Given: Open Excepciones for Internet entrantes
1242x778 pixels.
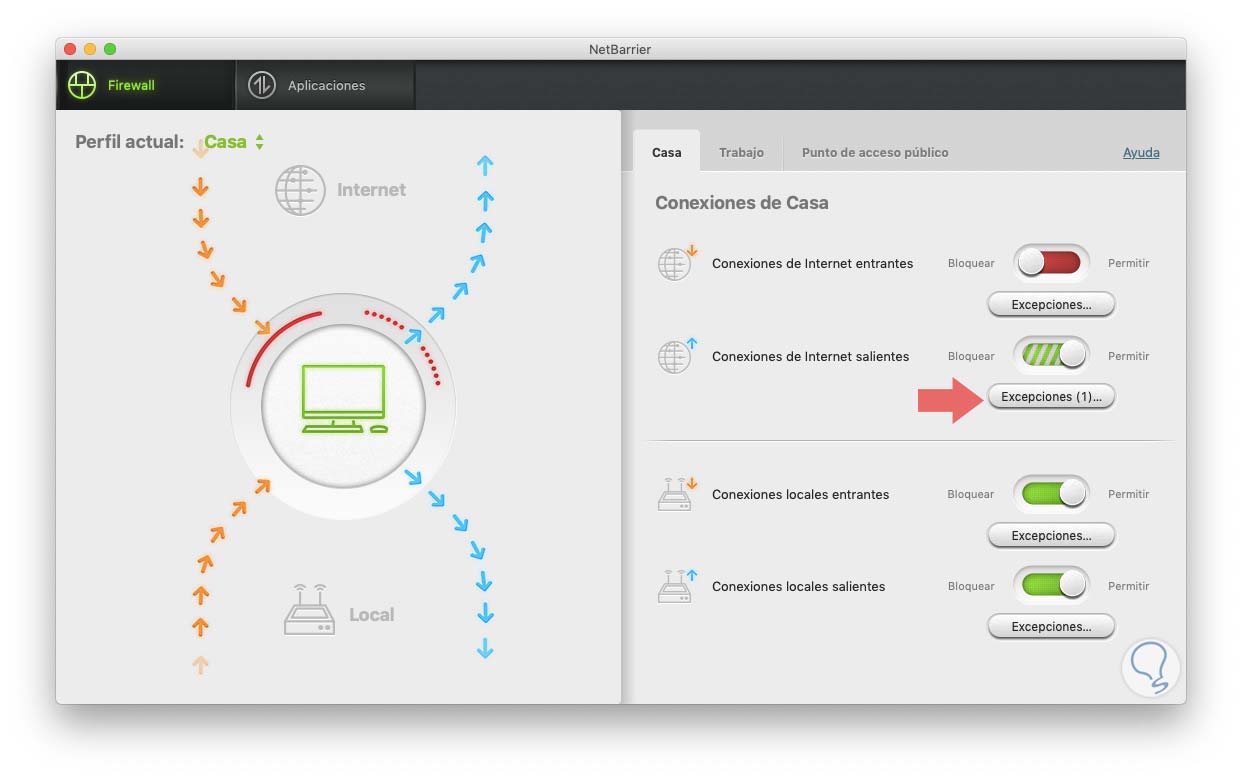Looking at the screenshot, I should (1051, 304).
